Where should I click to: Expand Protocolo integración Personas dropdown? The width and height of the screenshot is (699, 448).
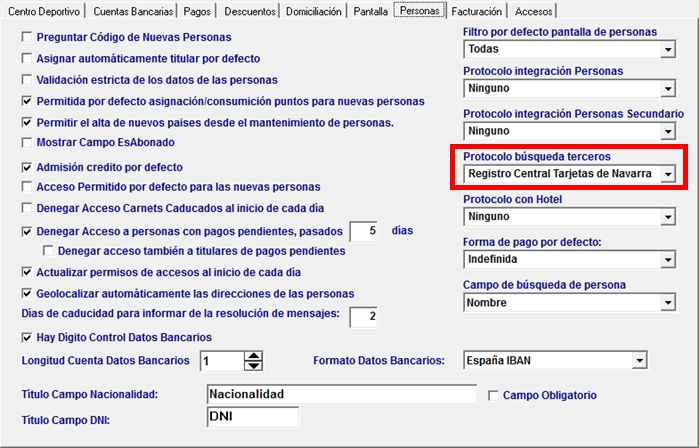(667, 89)
